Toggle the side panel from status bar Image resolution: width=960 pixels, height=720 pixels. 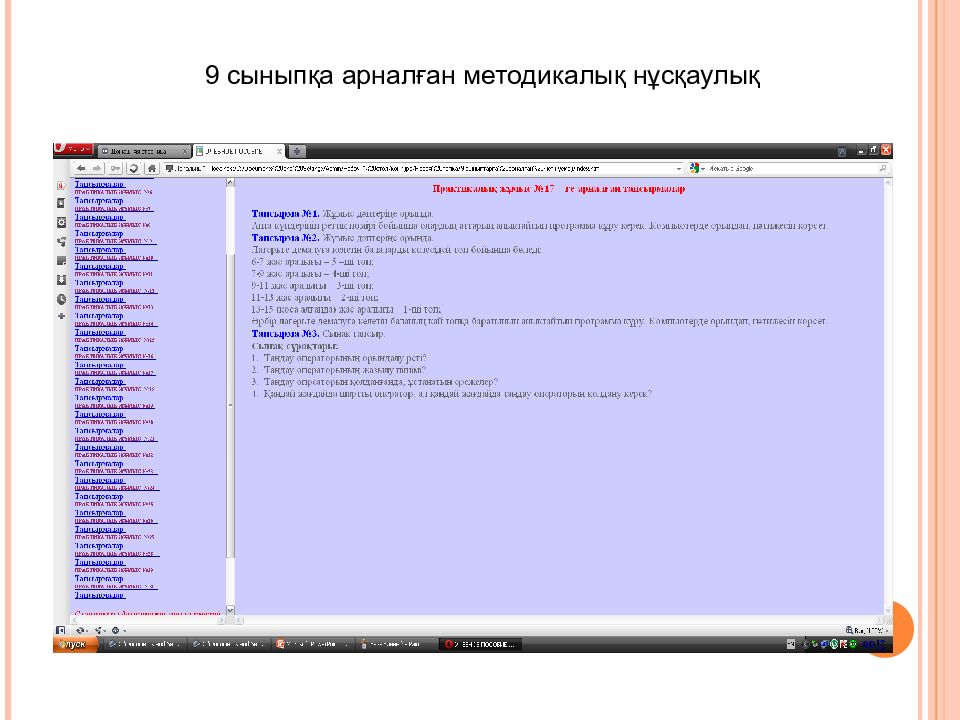pyautogui.click(x=60, y=630)
